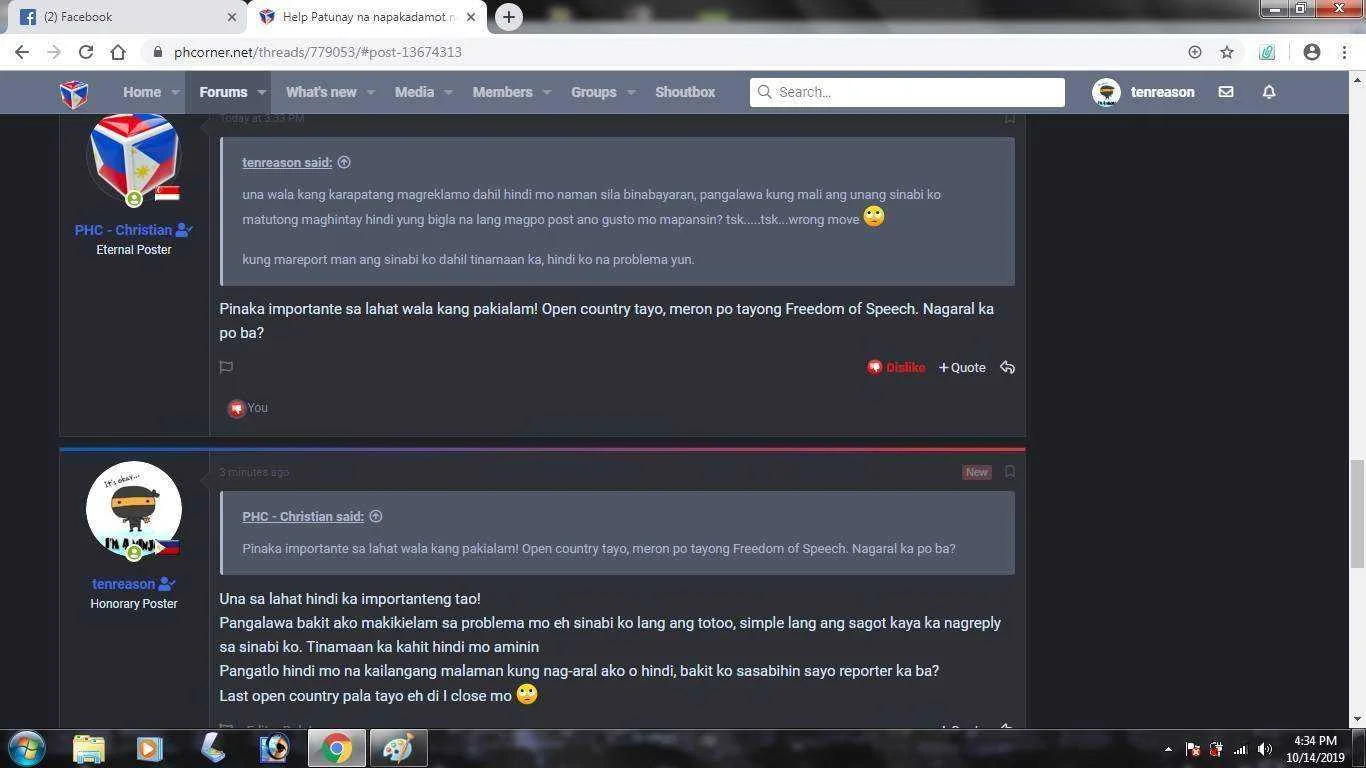
Task: Click the reply arrow on PHC - Christian's post
Action: [x=1007, y=367]
